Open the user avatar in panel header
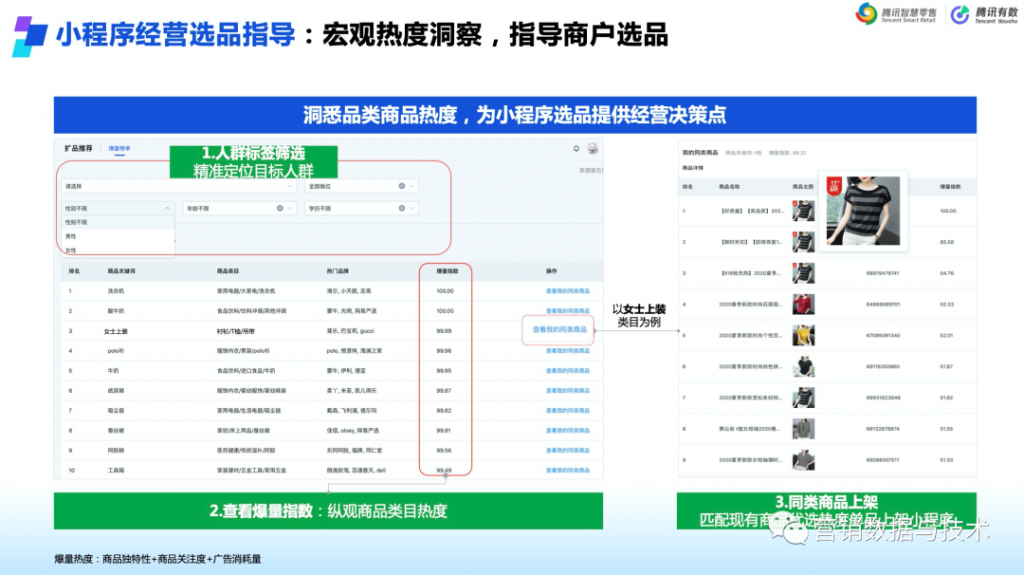 tap(592, 149)
